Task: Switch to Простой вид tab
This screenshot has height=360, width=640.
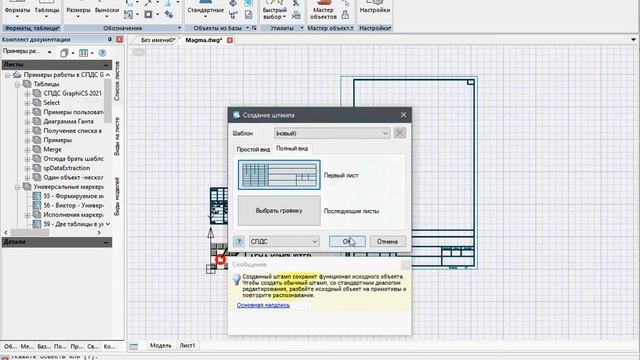Action: (253, 149)
